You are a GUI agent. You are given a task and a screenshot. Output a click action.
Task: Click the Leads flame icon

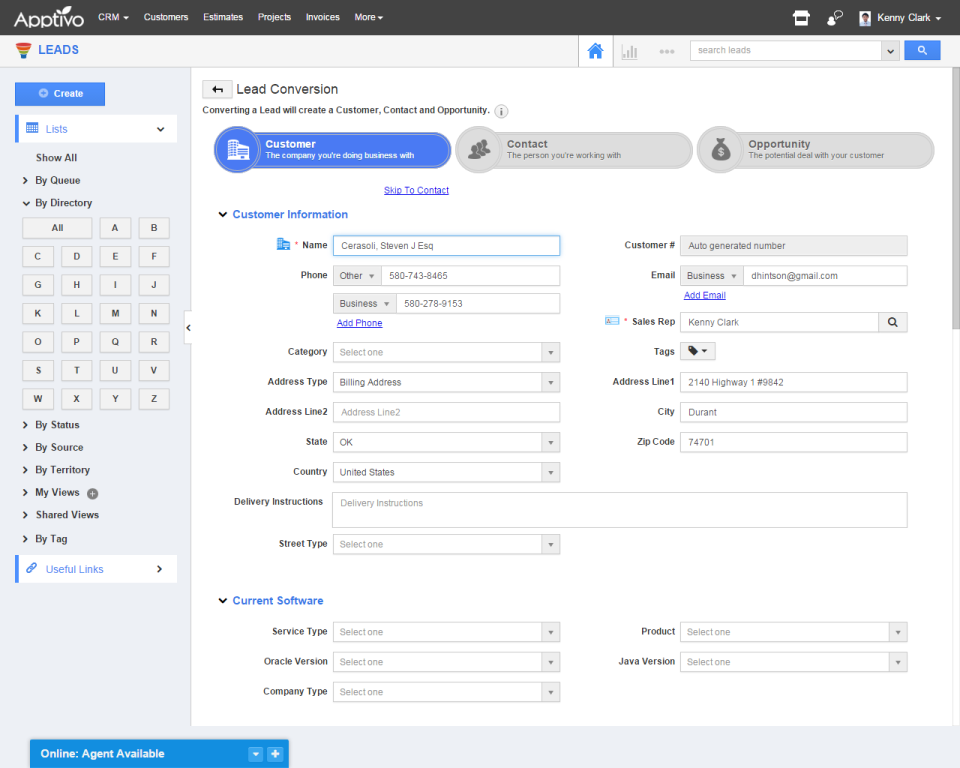[22, 49]
